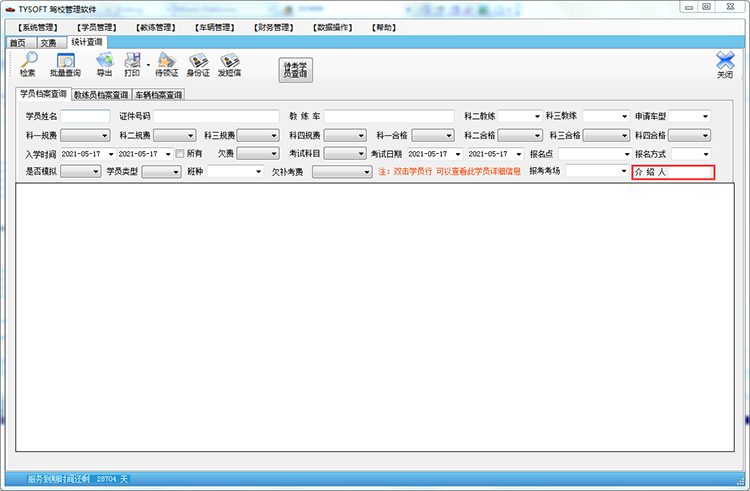Click the 身份证 ID card icon

click(x=199, y=64)
